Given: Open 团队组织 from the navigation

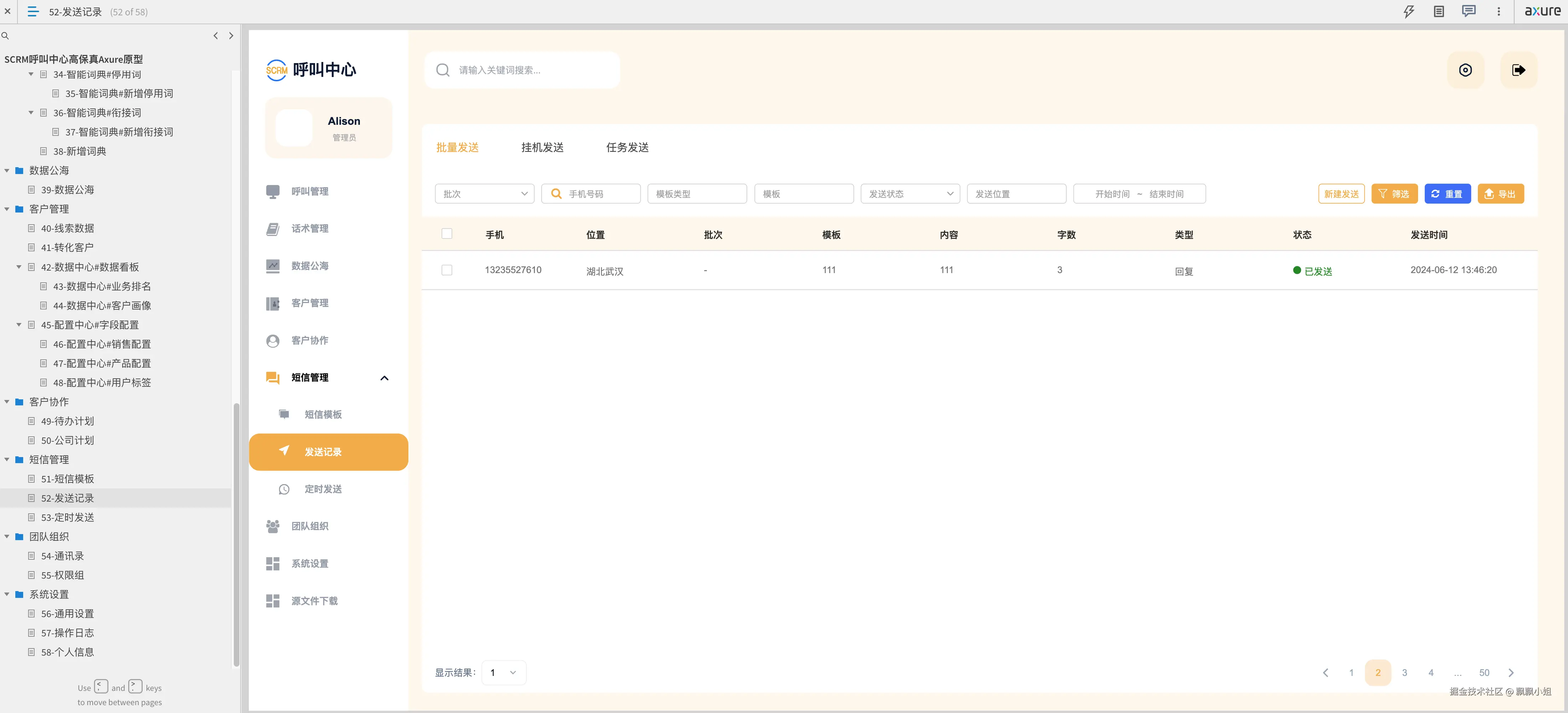Looking at the screenshot, I should pyautogui.click(x=309, y=525).
